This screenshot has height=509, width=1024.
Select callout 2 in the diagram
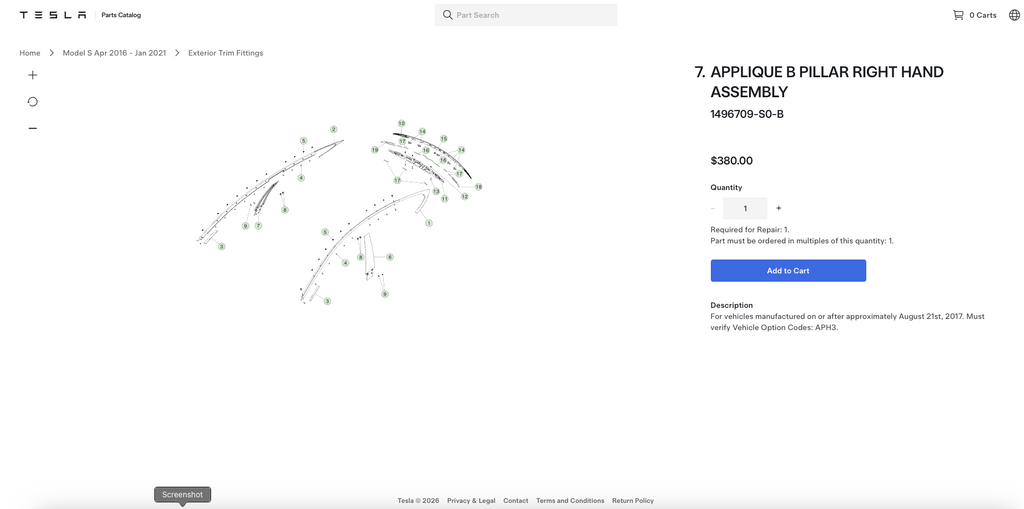pyautogui.click(x=334, y=129)
